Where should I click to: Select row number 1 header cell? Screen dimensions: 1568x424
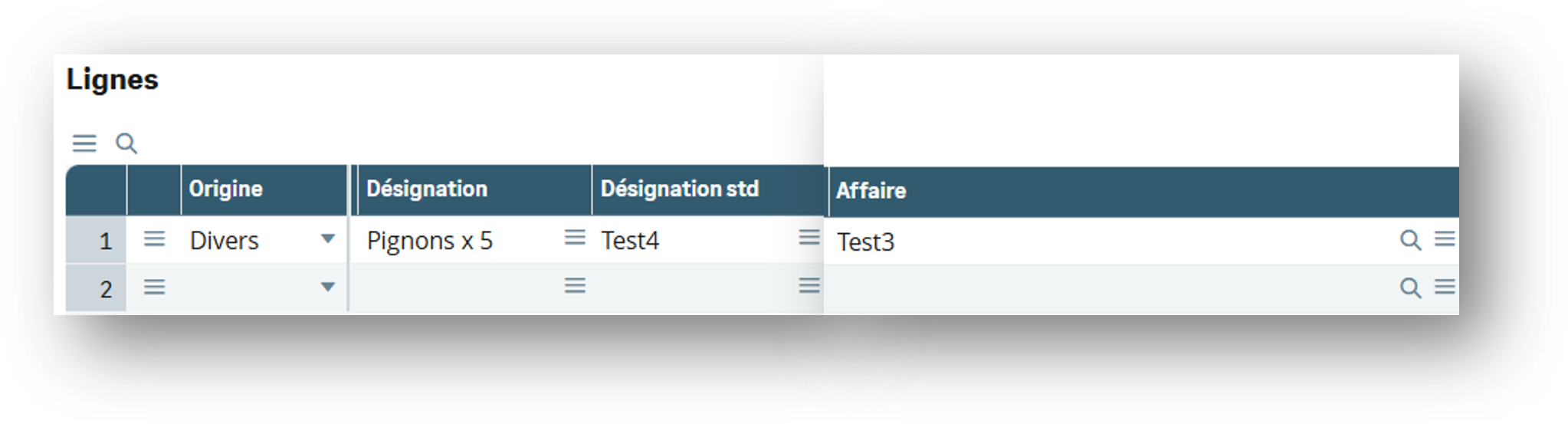pyautogui.click(x=96, y=240)
